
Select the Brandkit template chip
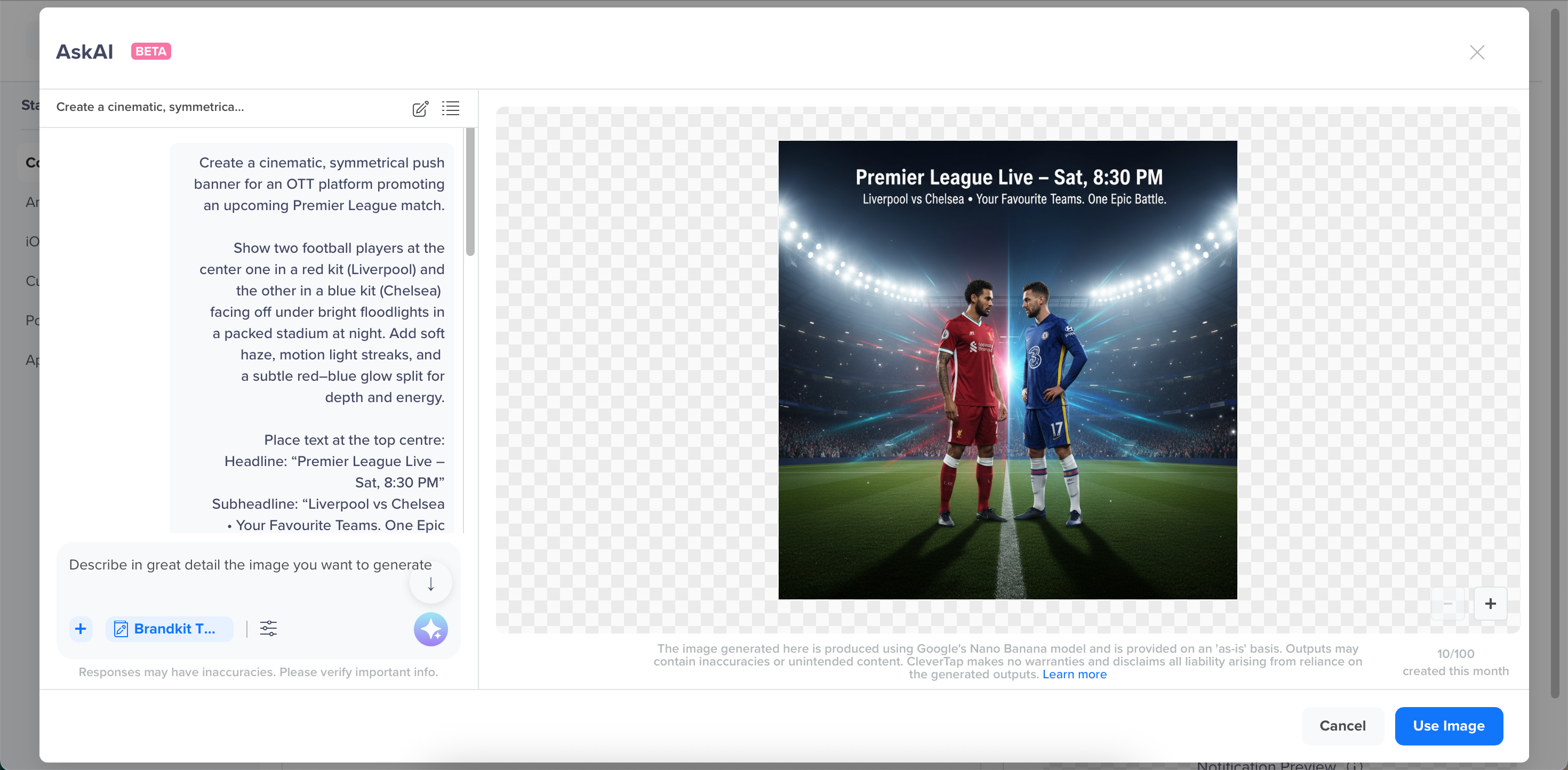point(169,629)
